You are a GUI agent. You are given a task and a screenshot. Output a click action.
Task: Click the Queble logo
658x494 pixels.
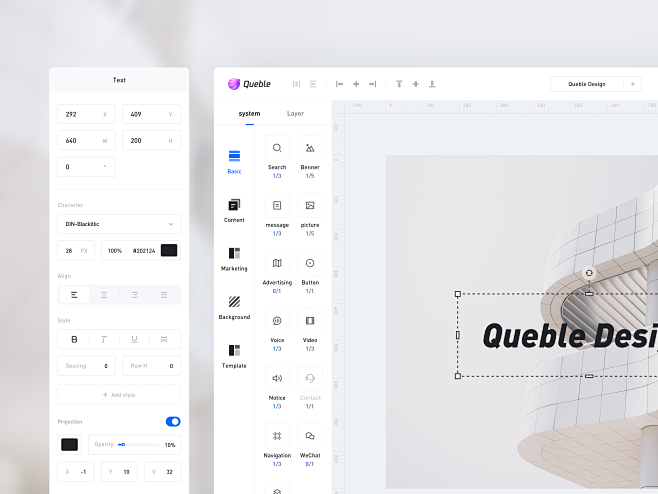[249, 84]
